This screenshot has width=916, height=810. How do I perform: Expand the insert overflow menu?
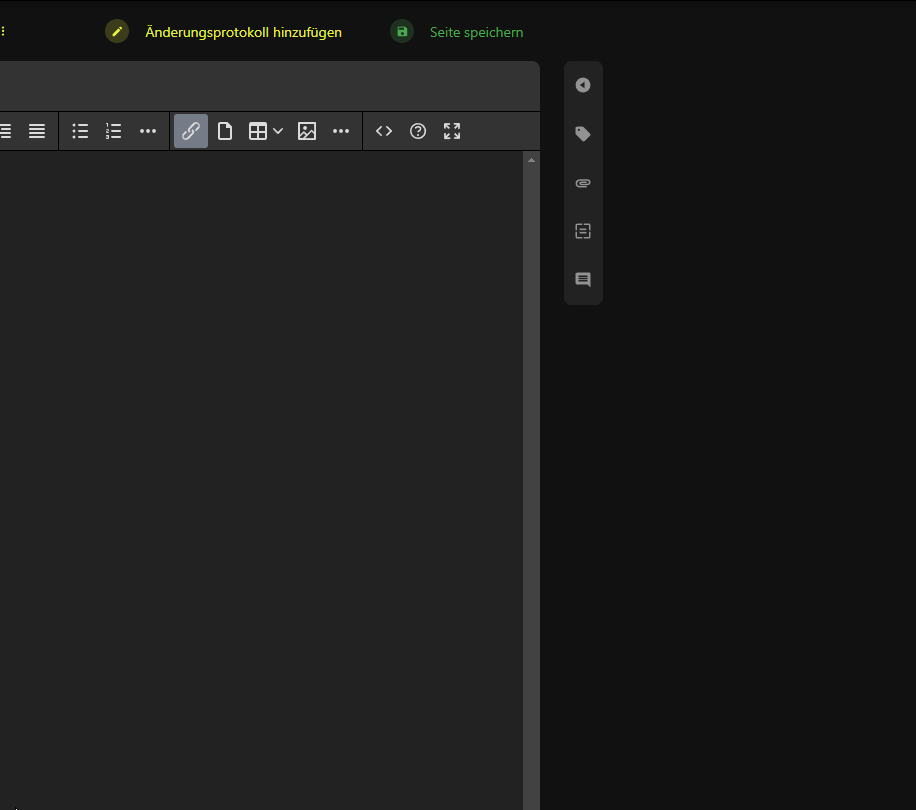coord(341,131)
